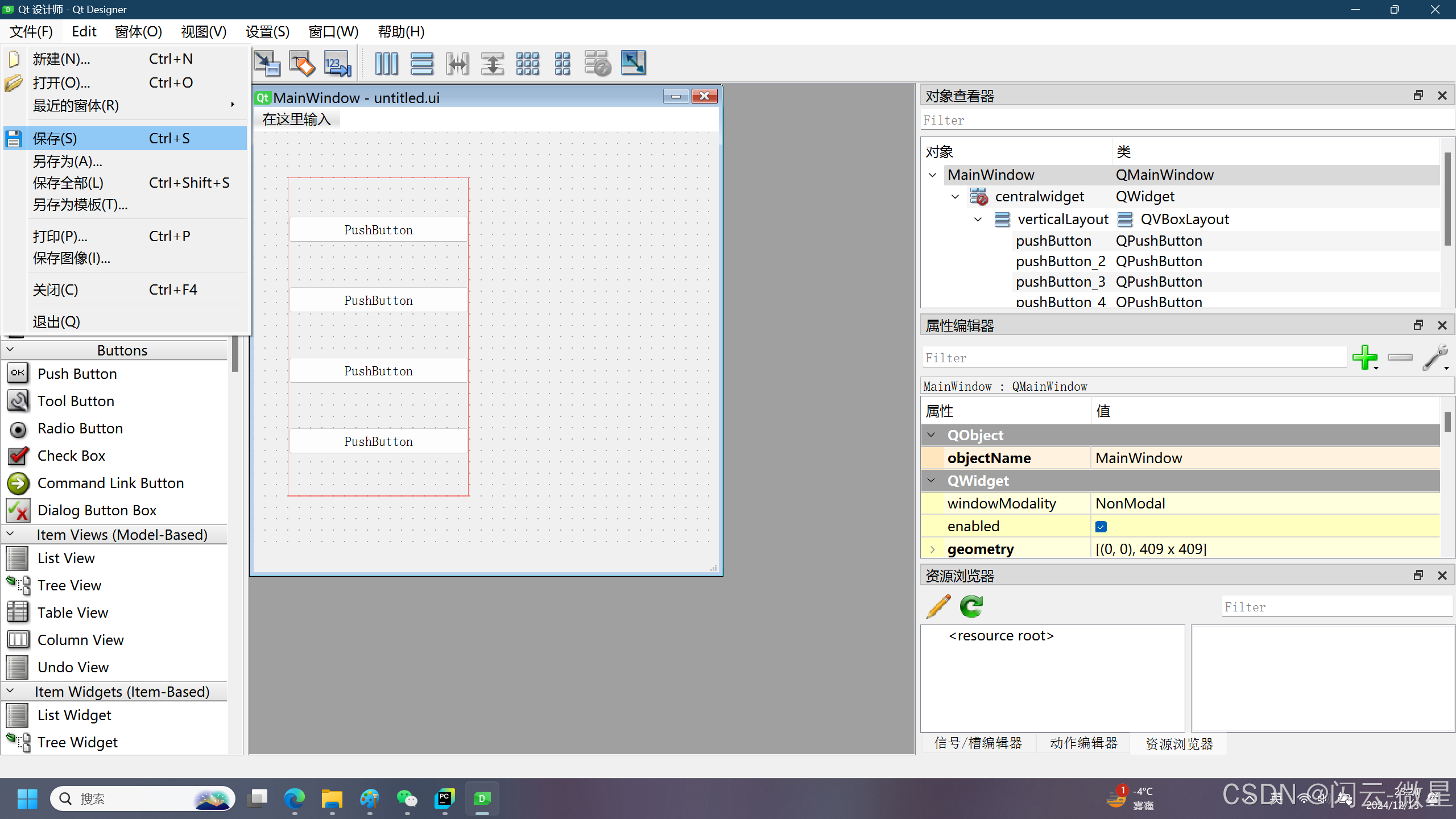Select Edit Tab Order toolbar icon
Image resolution: width=1456 pixels, height=819 pixels.
[337, 64]
